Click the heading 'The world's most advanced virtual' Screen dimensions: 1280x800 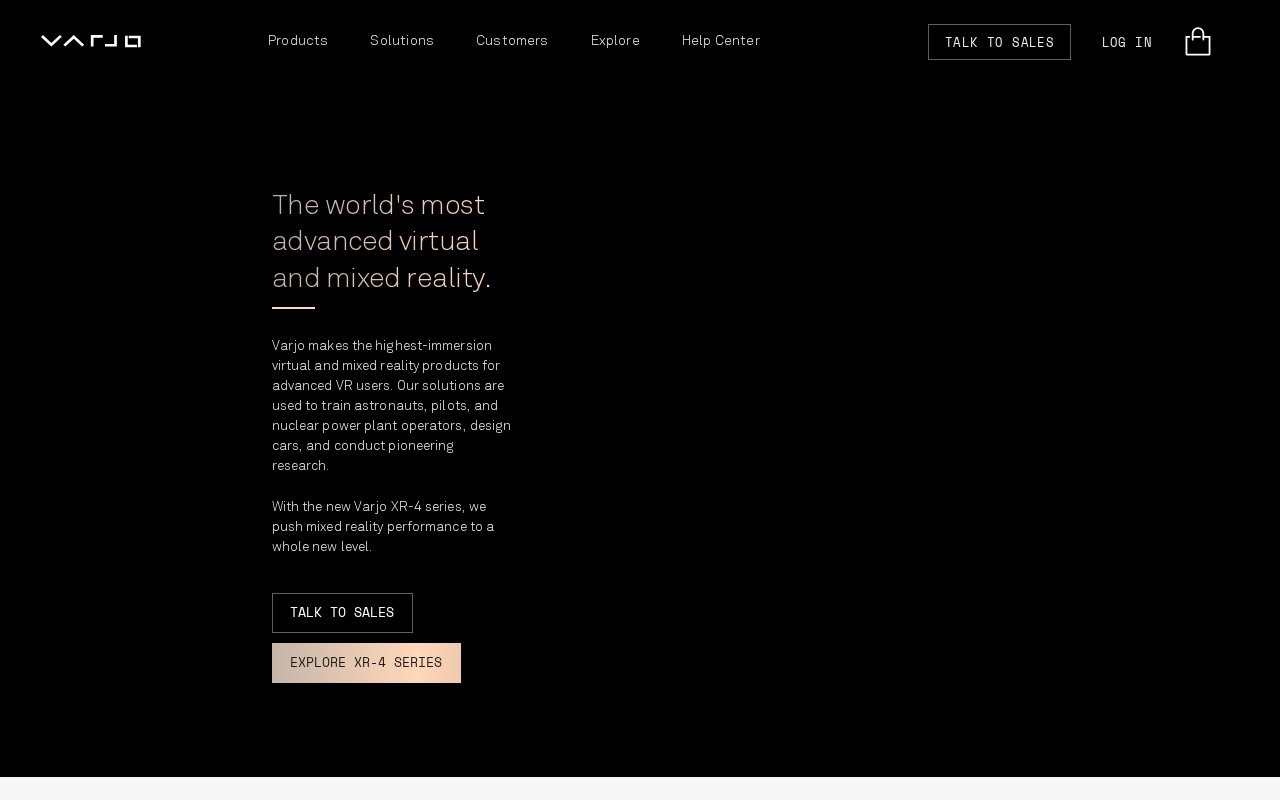(x=381, y=241)
